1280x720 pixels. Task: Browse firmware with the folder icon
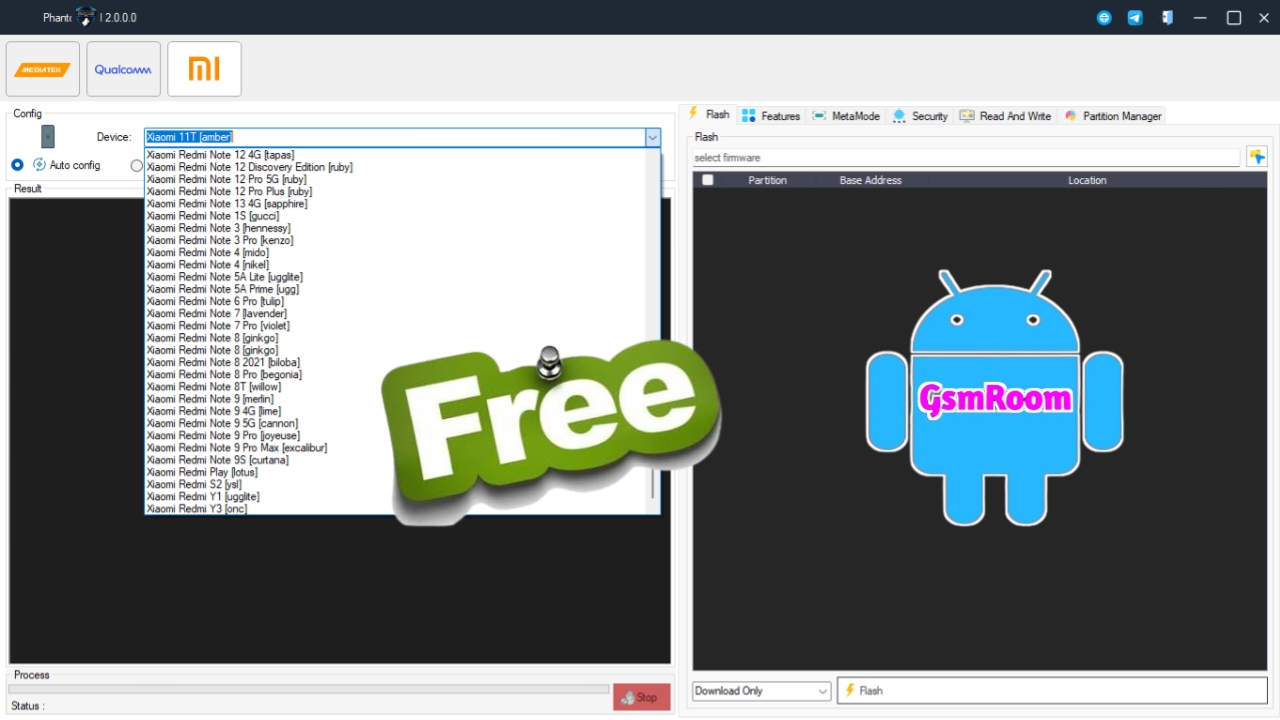click(x=1257, y=157)
